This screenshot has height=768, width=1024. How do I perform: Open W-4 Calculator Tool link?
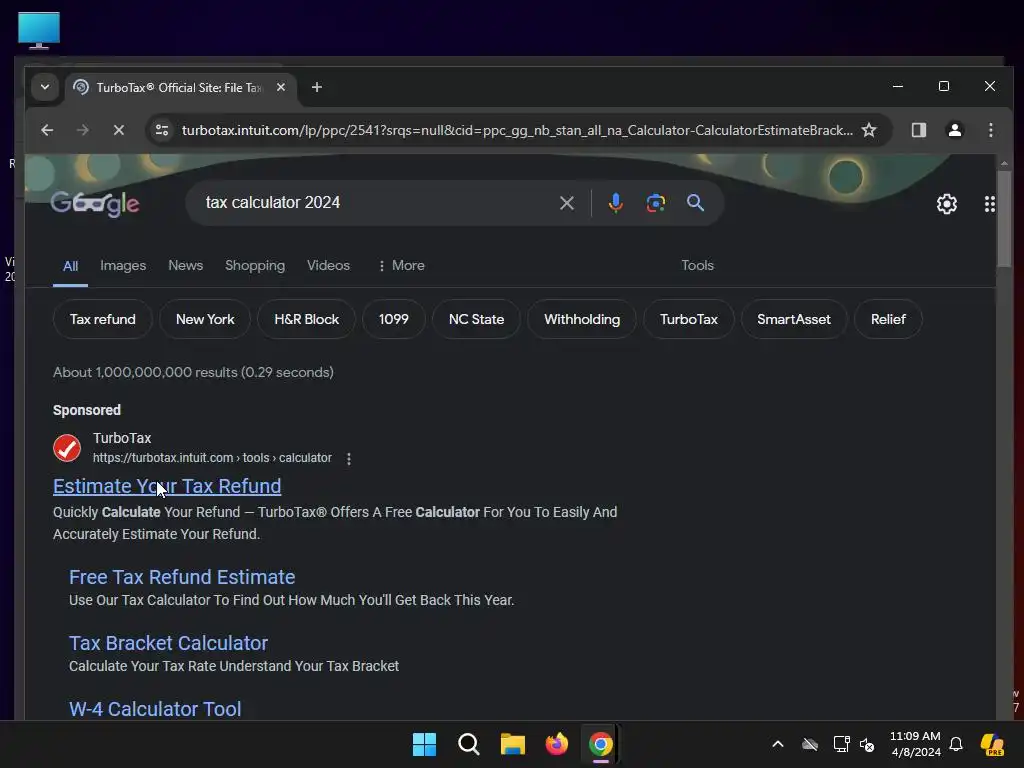[155, 709]
